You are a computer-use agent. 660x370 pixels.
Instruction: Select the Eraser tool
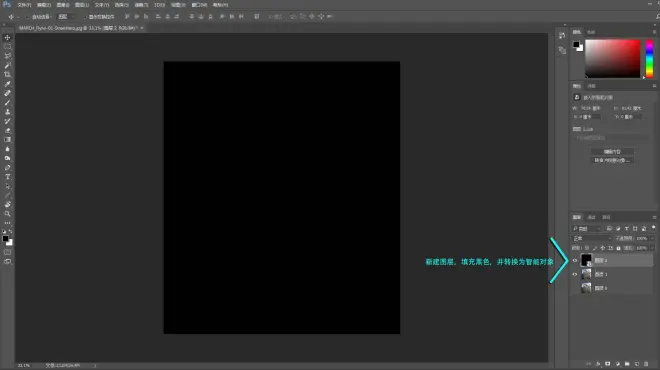point(8,130)
